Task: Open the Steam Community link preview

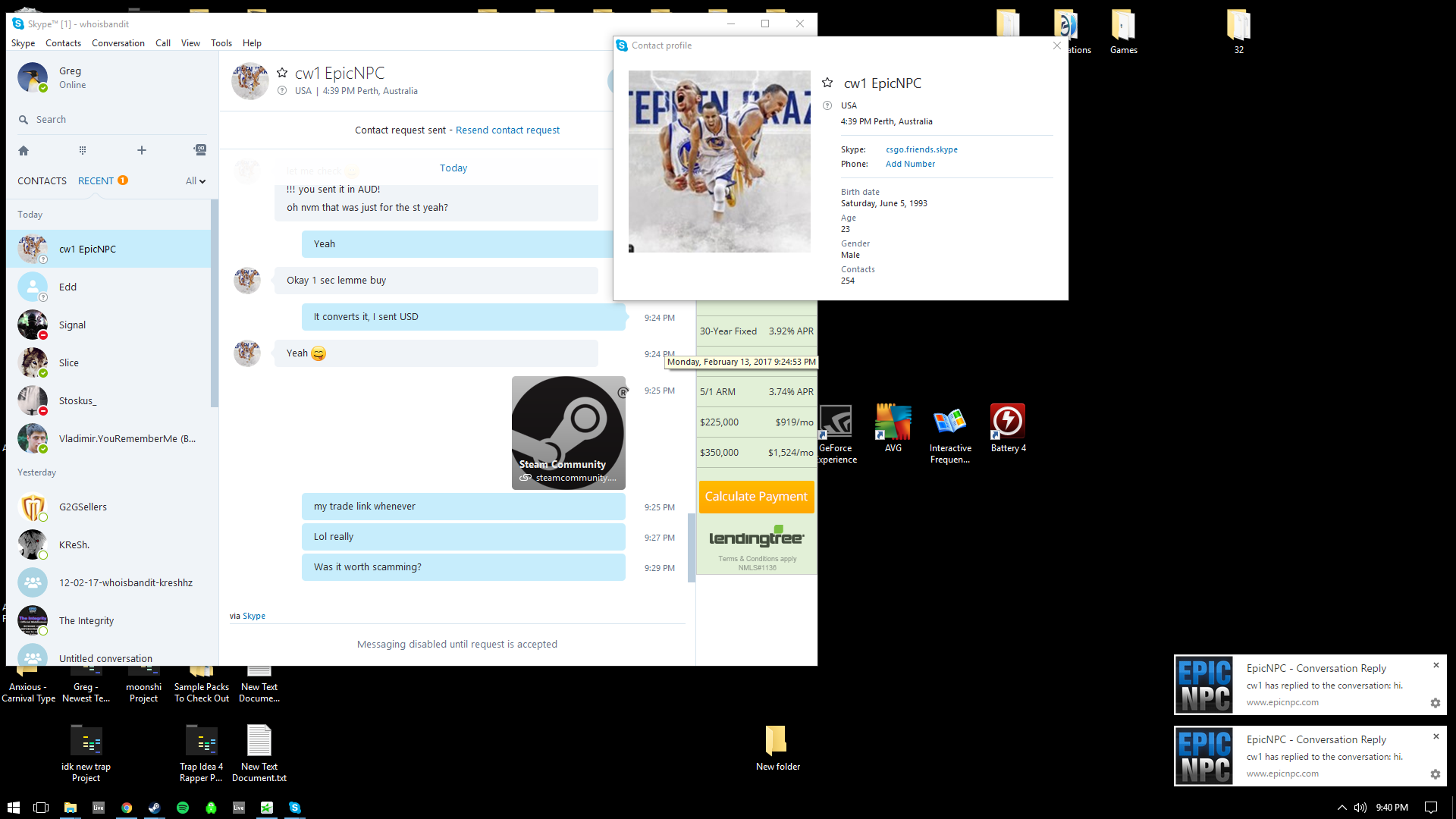Action: coord(569,433)
